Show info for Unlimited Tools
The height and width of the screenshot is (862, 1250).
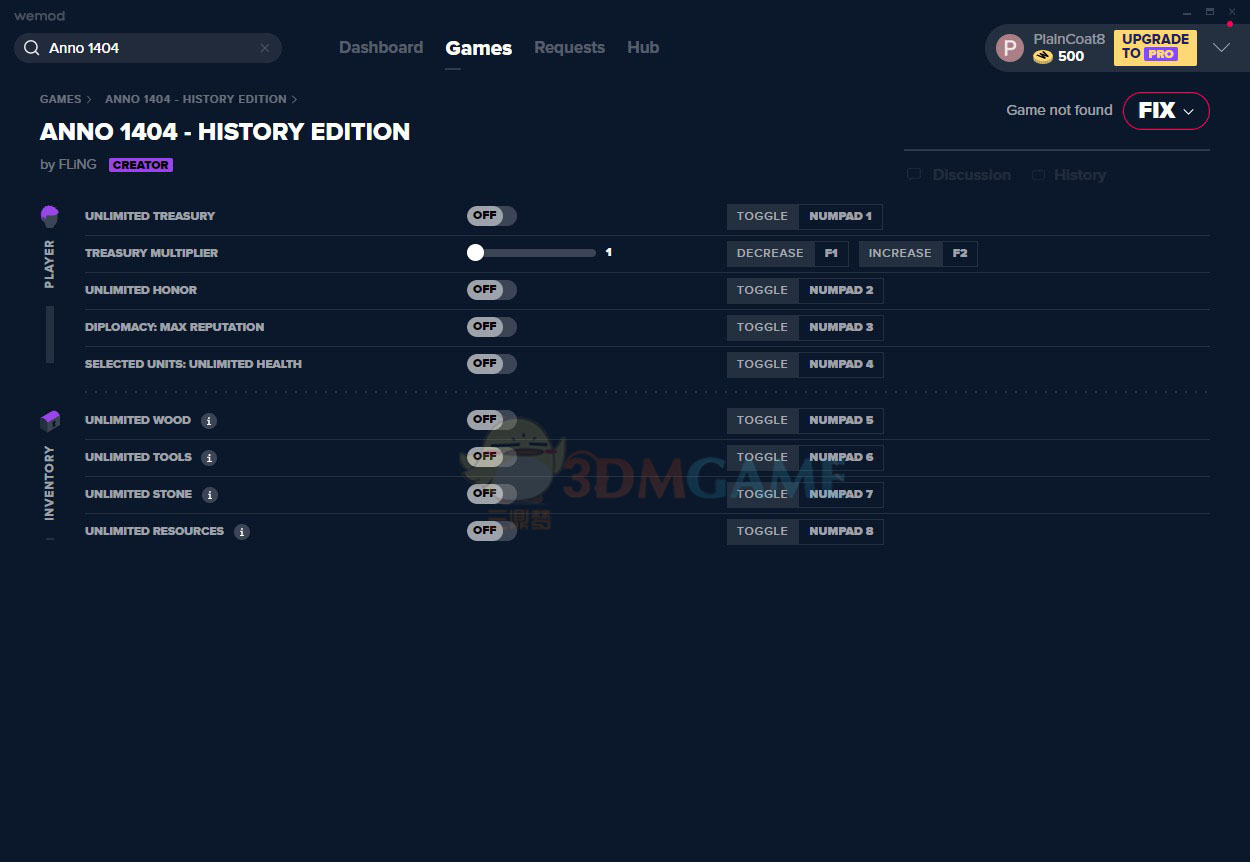[x=209, y=458]
